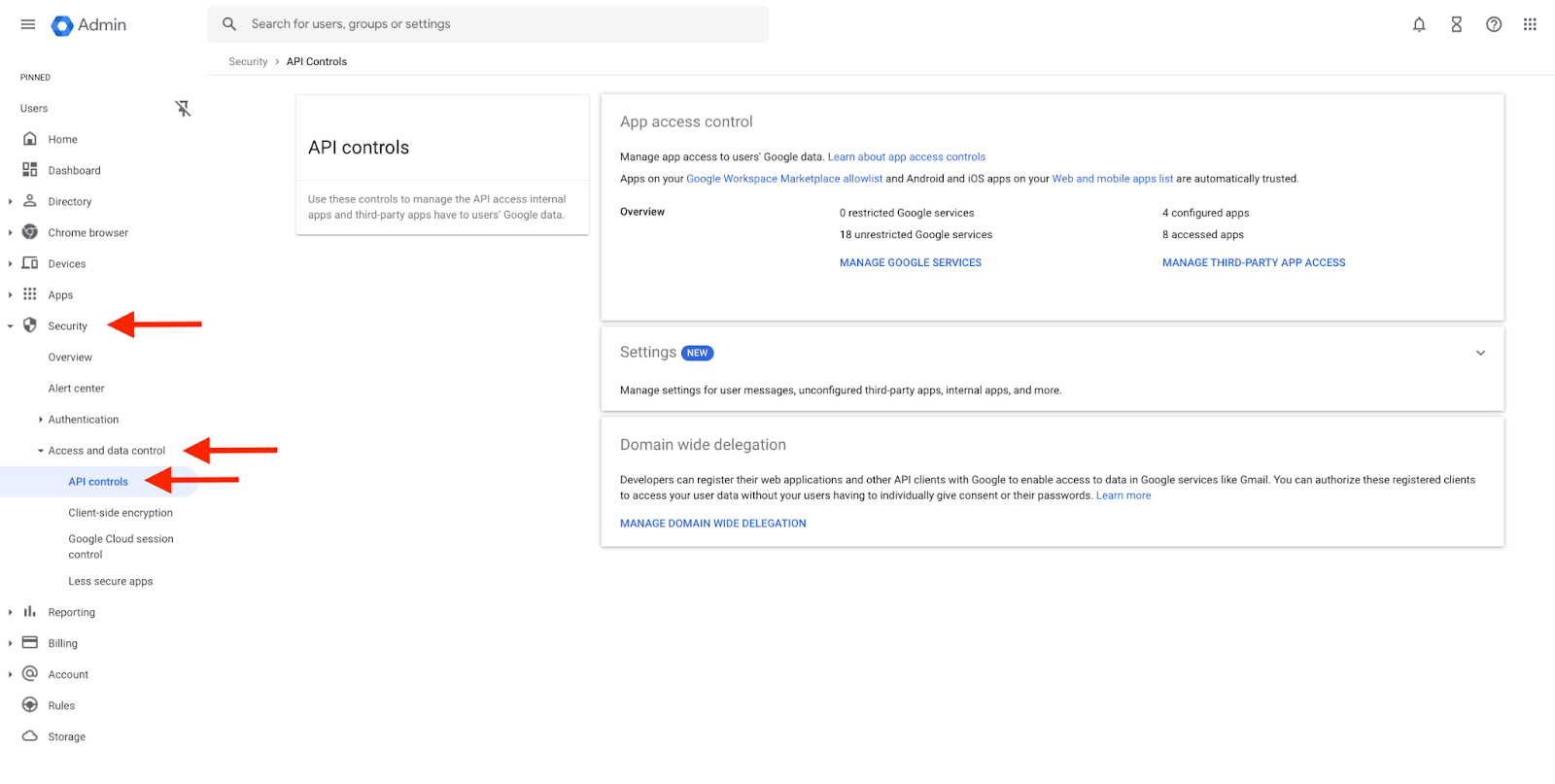Open Less secure apps
The width and height of the screenshot is (1555, 784).
click(x=111, y=582)
